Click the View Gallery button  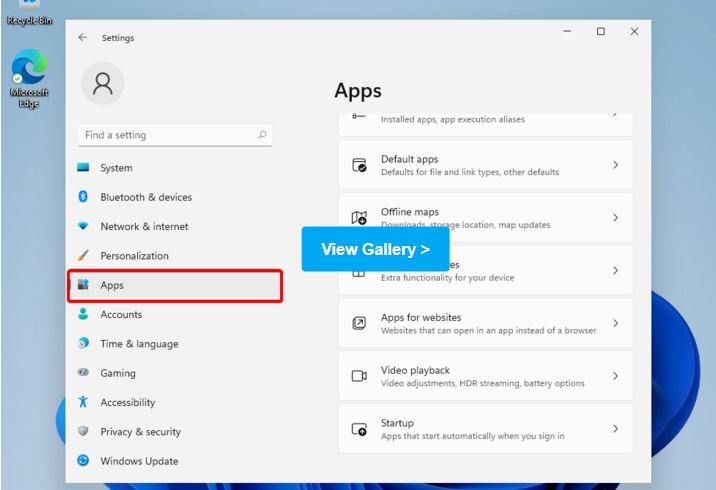coord(375,249)
